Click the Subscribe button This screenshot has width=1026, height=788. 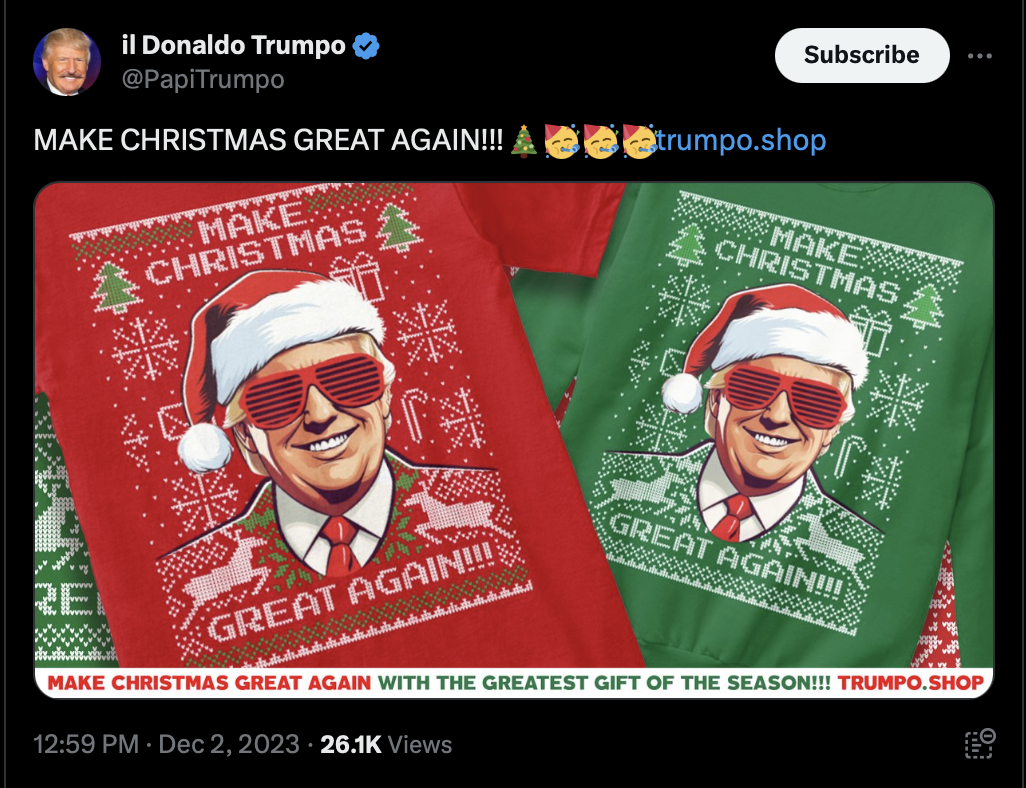862,55
